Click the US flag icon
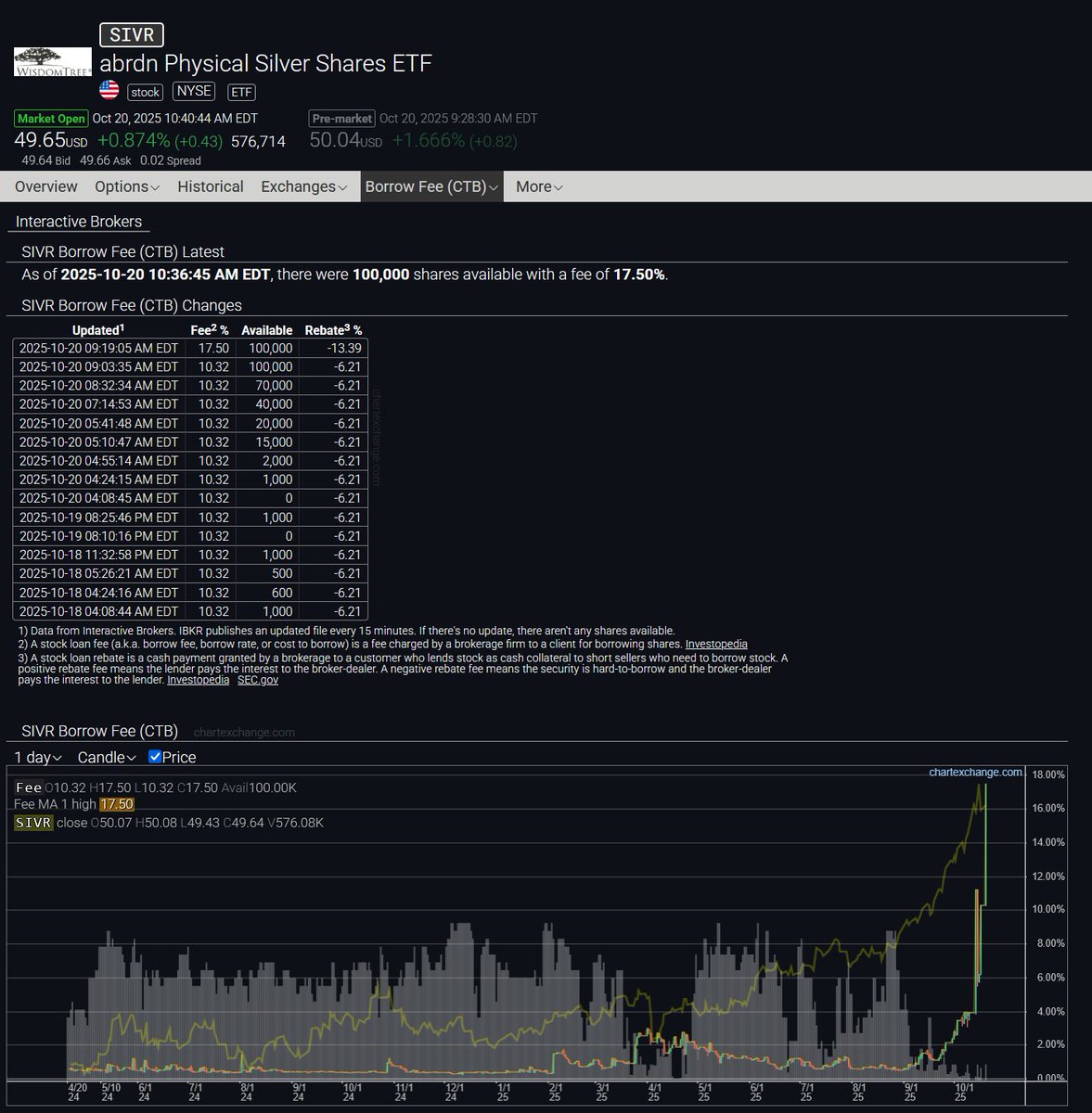The height and width of the screenshot is (1113, 1092). tap(109, 90)
